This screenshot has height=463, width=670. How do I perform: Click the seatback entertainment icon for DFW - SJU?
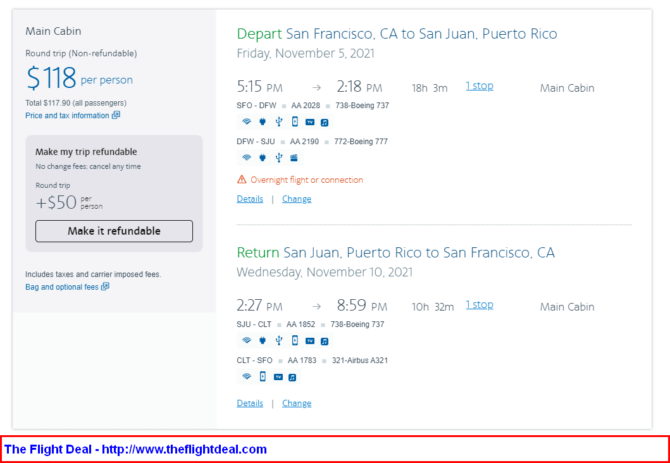[294, 158]
